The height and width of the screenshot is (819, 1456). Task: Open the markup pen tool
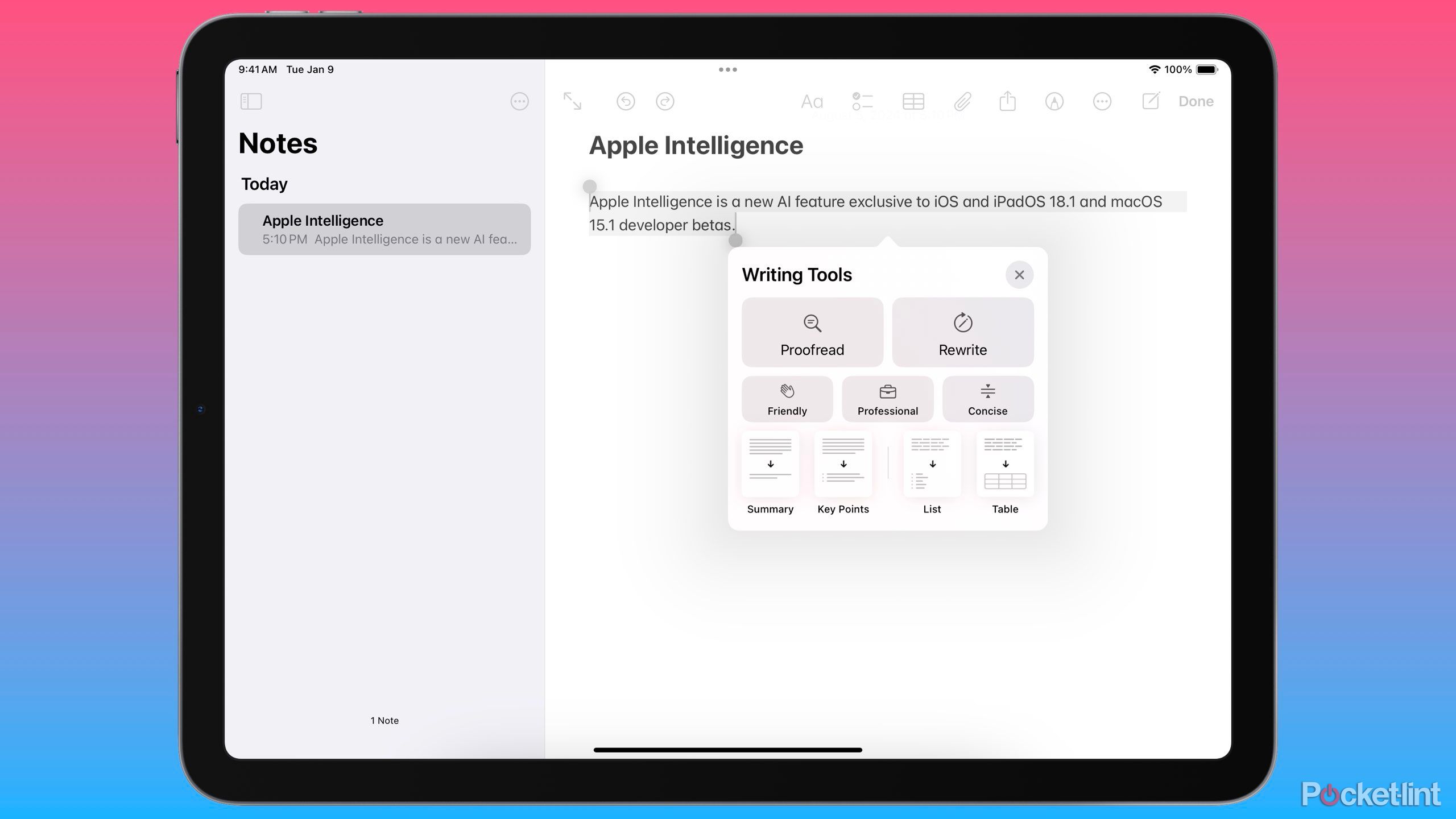point(1054,101)
